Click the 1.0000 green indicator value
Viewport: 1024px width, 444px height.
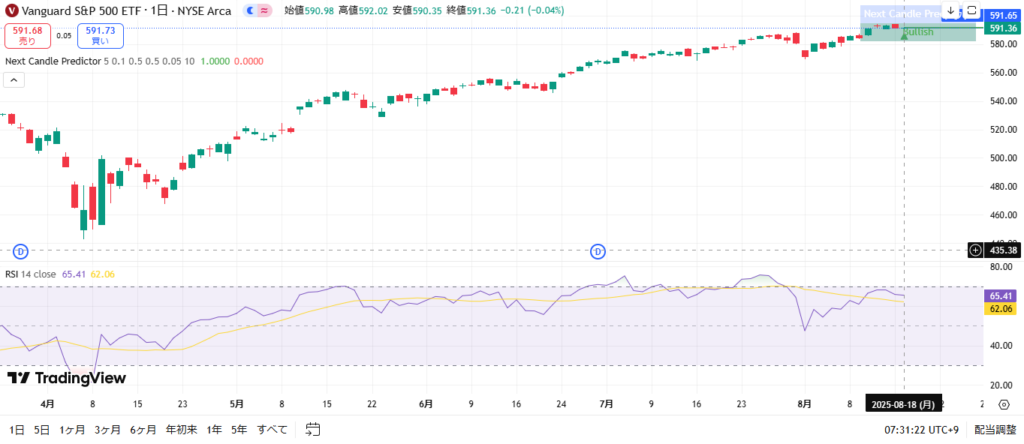[x=215, y=61]
